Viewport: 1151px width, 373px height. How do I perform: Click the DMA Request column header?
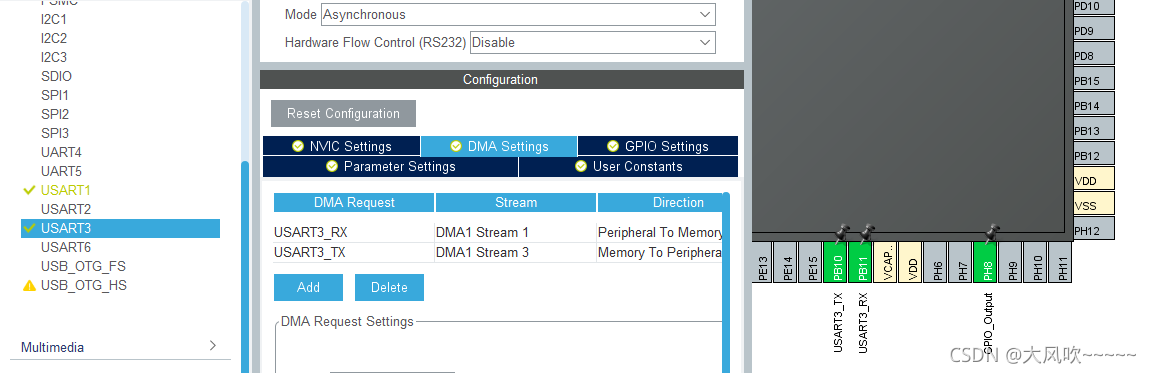tap(354, 203)
